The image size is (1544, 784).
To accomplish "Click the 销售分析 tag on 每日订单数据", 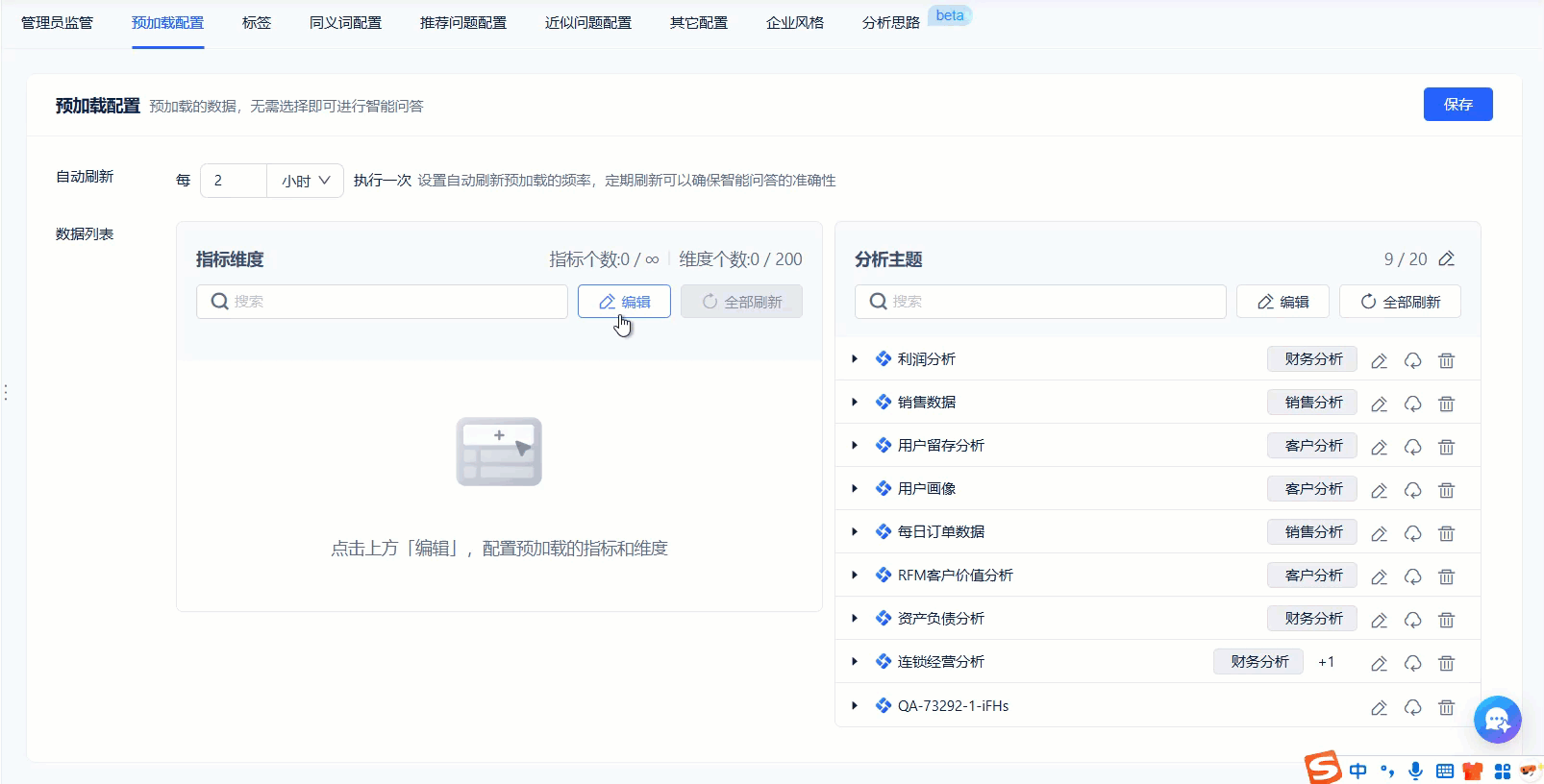I will [x=1312, y=531].
